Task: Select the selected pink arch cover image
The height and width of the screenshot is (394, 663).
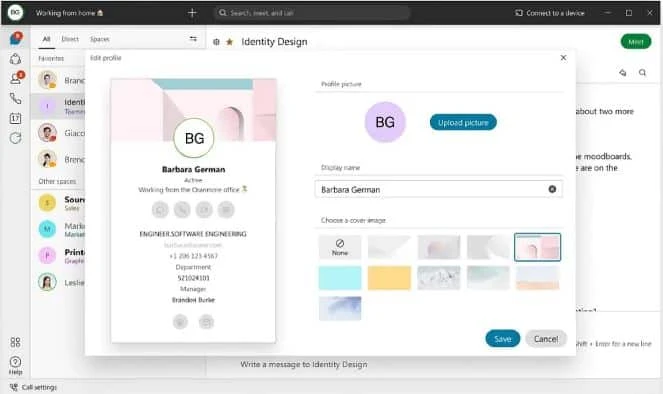Action: [537, 247]
